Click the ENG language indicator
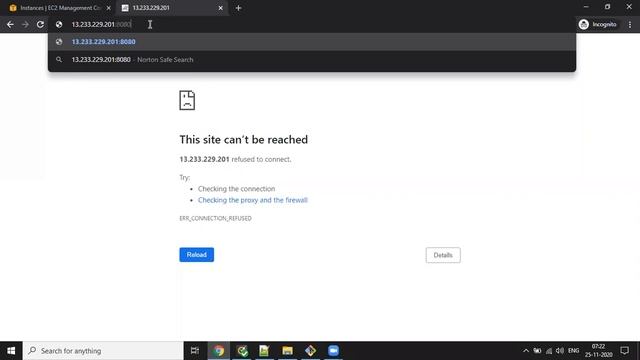This screenshot has width=640, height=360. (573, 351)
